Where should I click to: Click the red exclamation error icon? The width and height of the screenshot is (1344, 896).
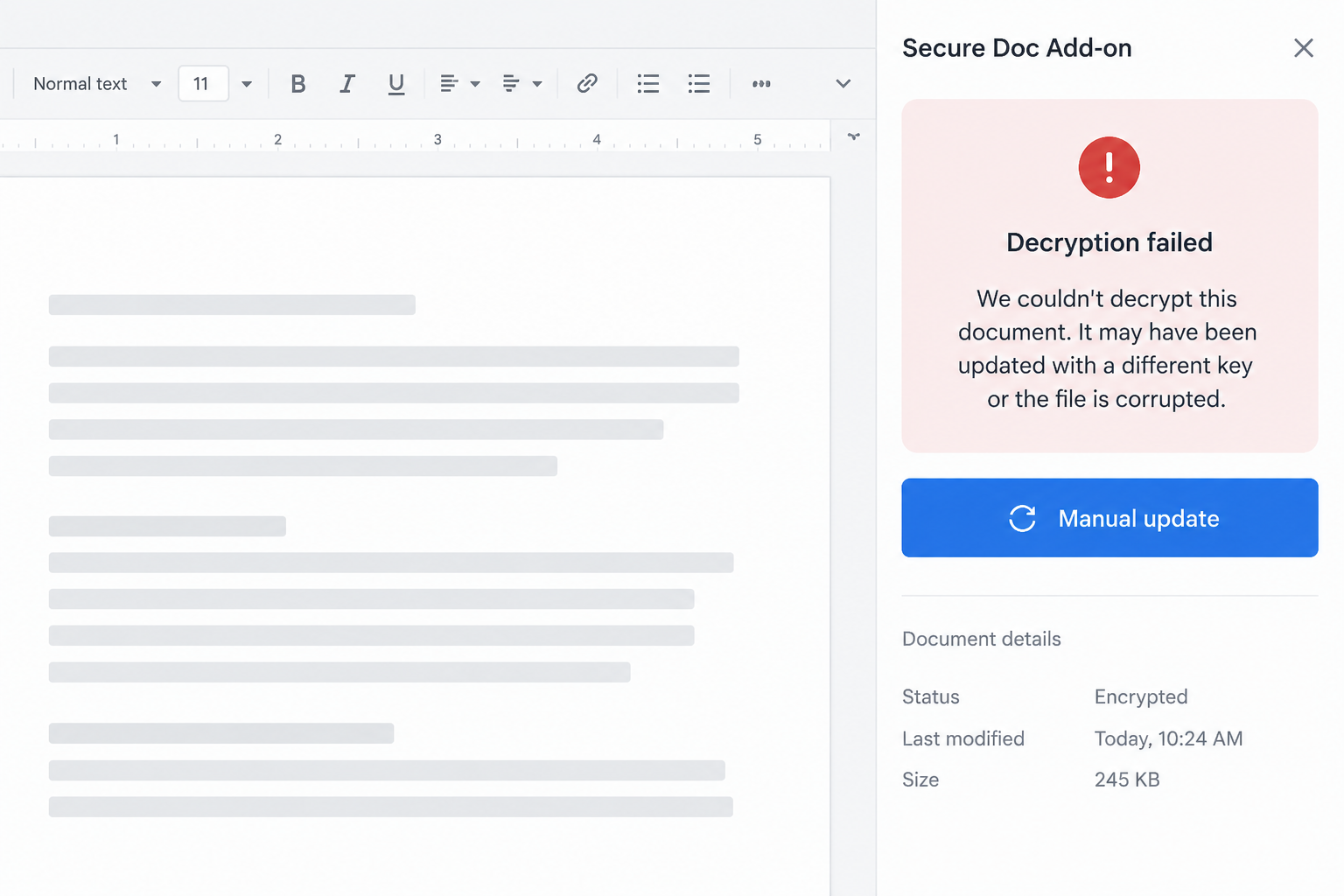coord(1109,167)
